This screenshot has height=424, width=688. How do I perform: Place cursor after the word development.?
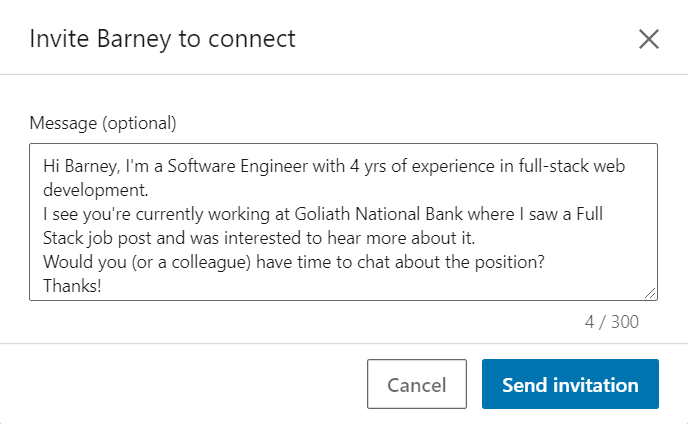(149, 190)
